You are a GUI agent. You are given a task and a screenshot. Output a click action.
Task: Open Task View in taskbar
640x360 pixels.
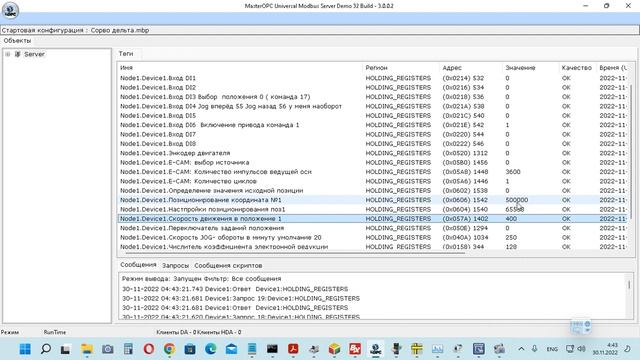(65, 349)
